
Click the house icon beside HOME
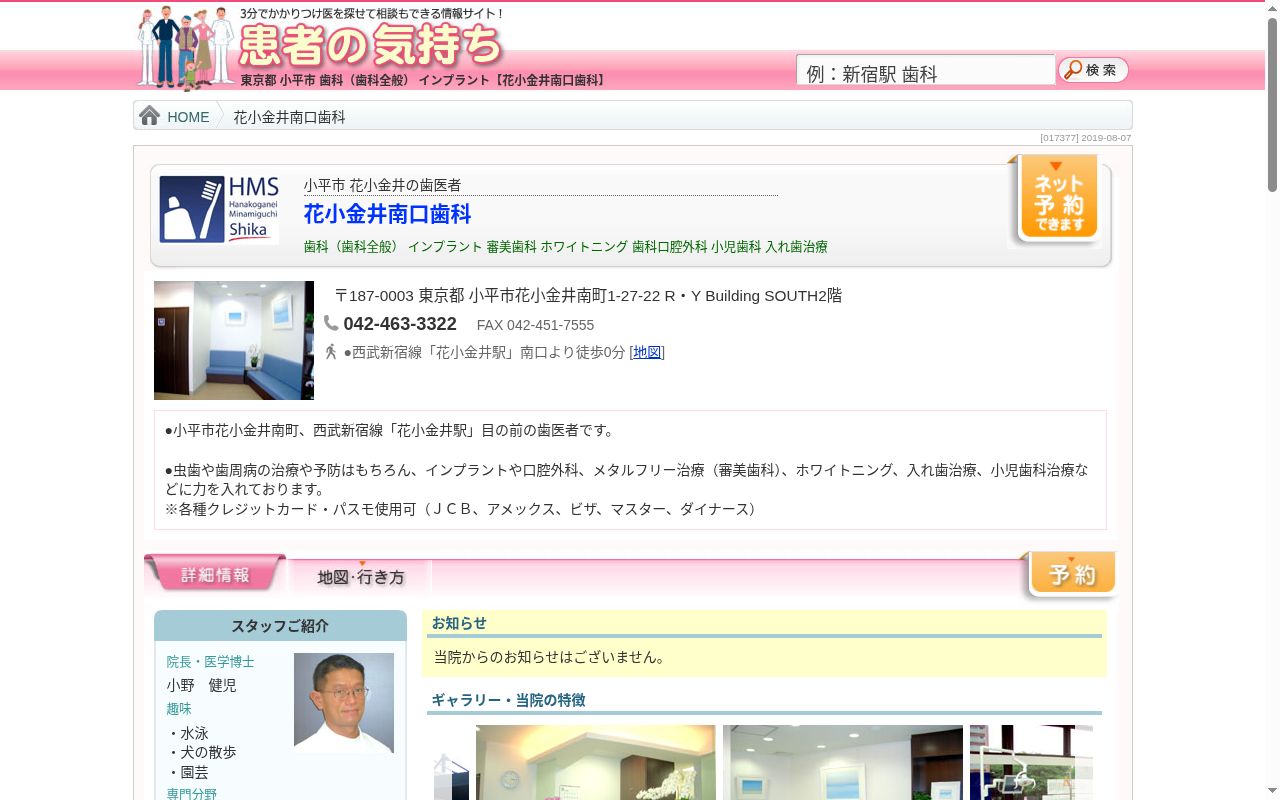pos(150,116)
